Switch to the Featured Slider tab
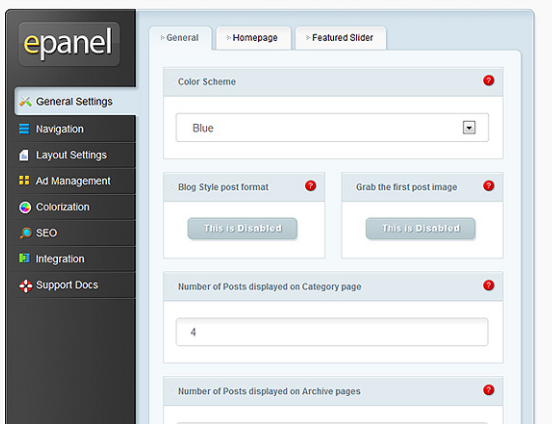 point(341,38)
